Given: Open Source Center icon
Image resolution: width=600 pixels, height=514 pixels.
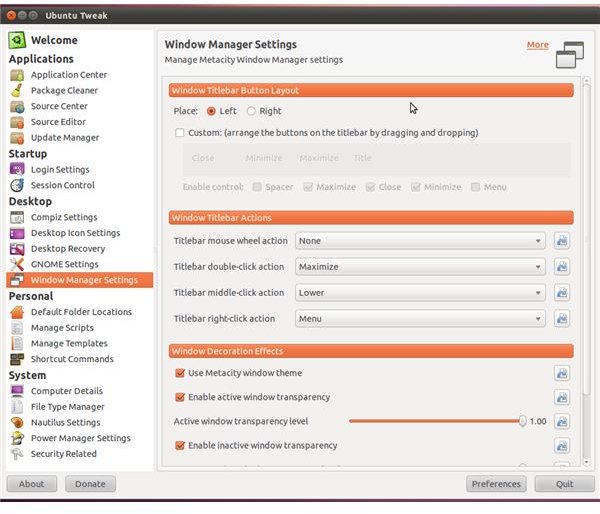Looking at the screenshot, I should [17, 106].
